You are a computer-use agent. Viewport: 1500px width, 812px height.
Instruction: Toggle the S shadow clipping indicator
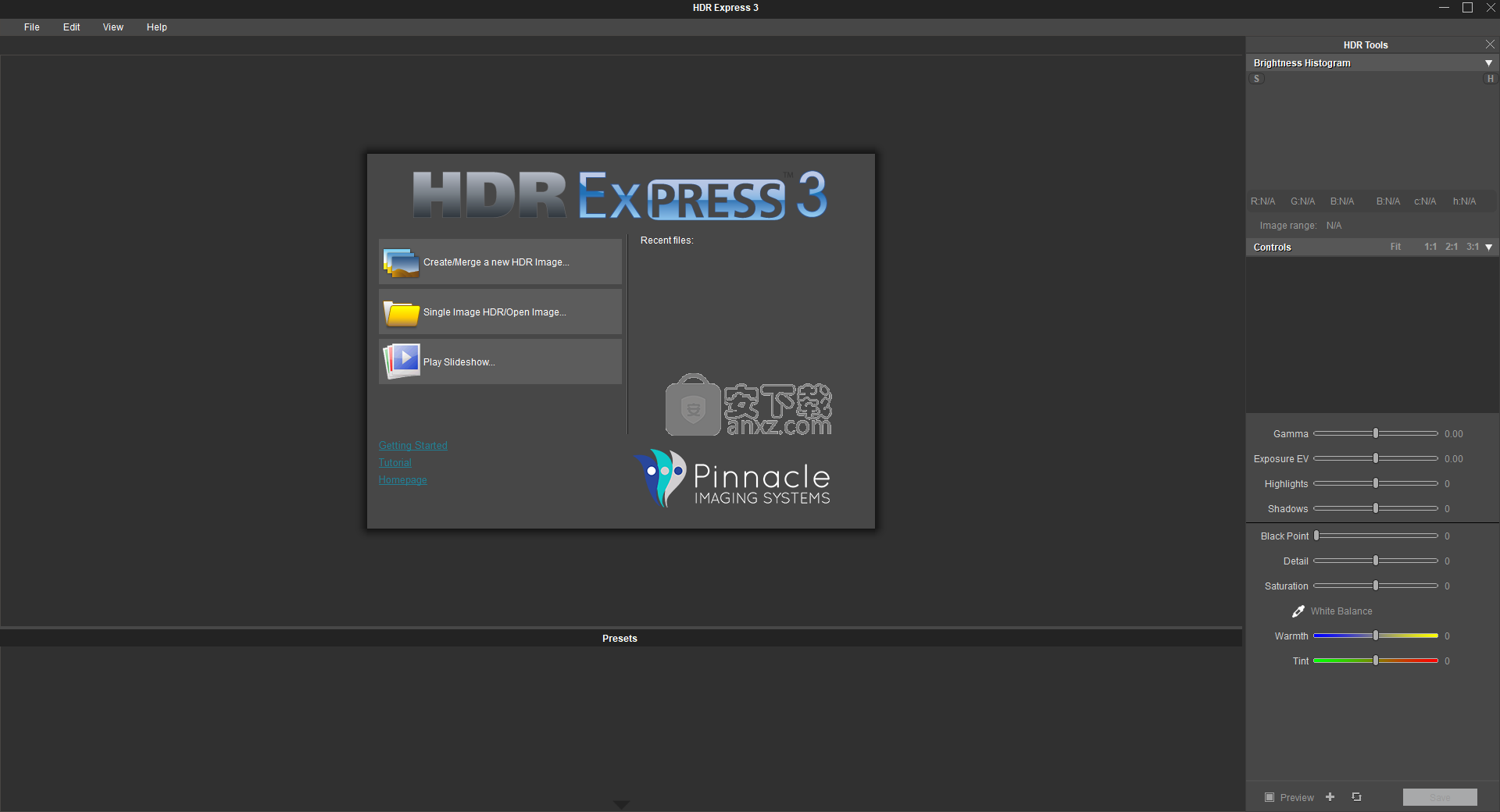pyautogui.click(x=1256, y=79)
